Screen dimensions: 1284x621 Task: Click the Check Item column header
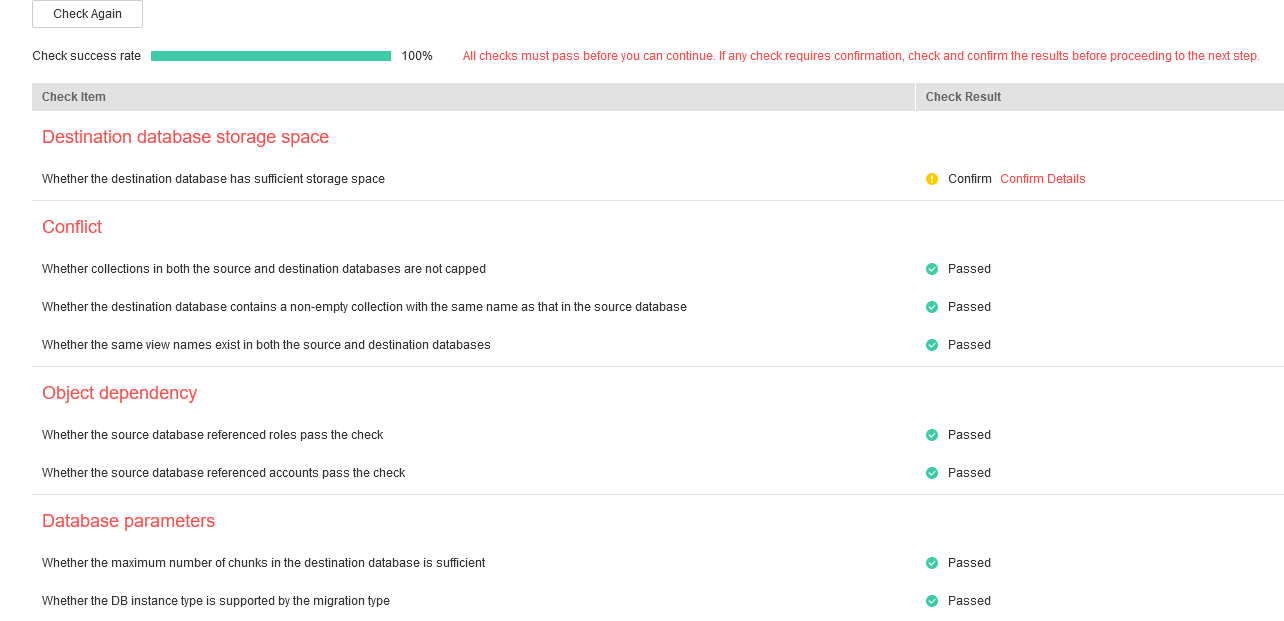[x=73, y=96]
